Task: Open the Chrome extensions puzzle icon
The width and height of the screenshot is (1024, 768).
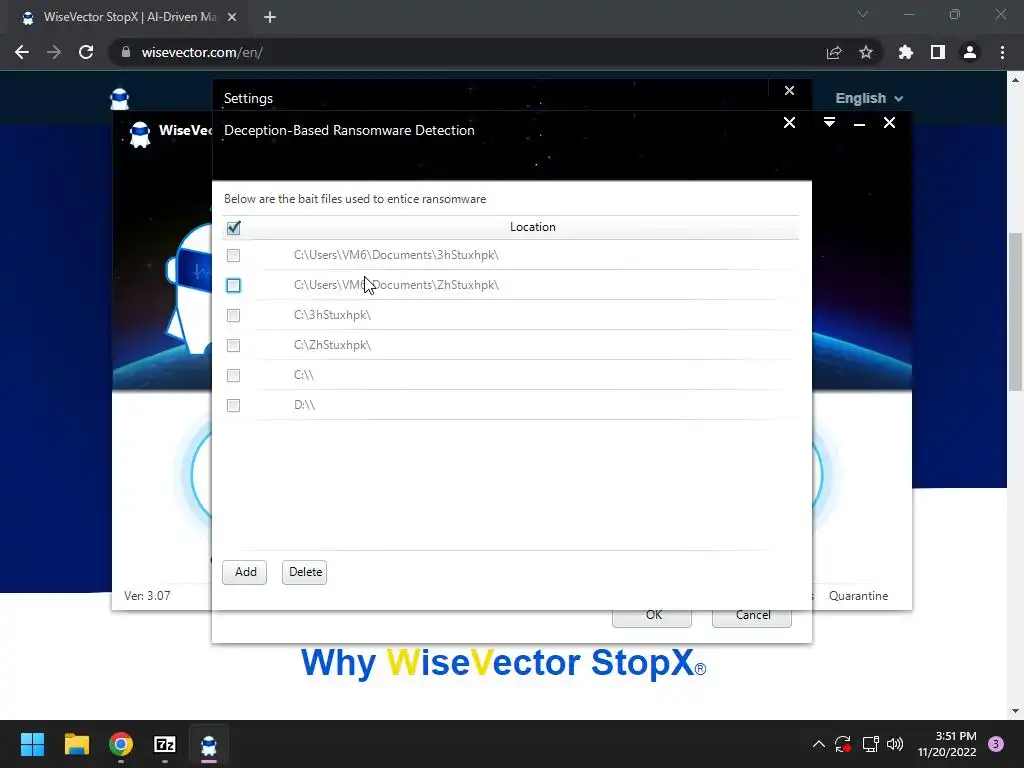Action: click(906, 52)
